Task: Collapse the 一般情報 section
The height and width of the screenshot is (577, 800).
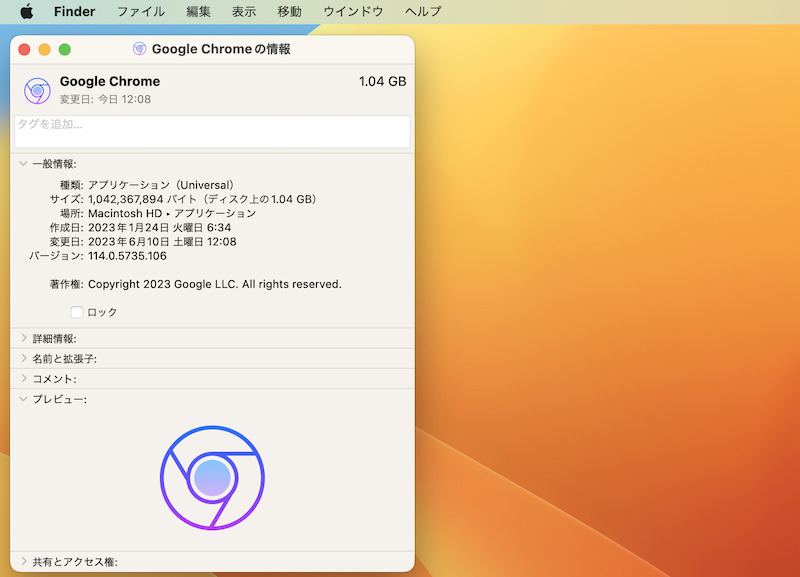Action: 23,164
